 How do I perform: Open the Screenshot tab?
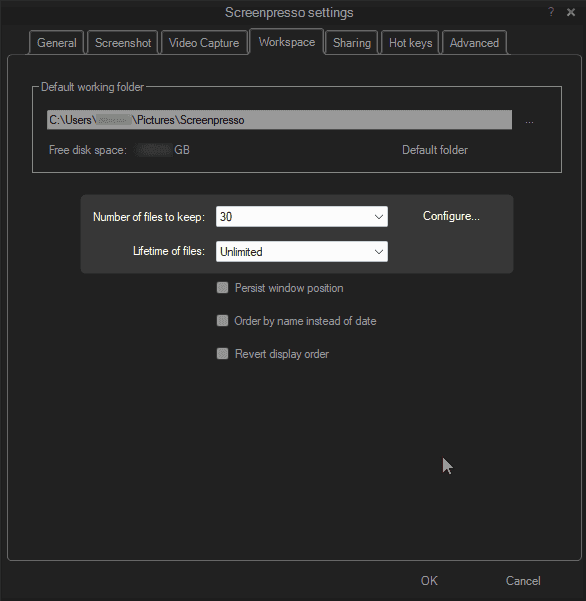tap(123, 43)
